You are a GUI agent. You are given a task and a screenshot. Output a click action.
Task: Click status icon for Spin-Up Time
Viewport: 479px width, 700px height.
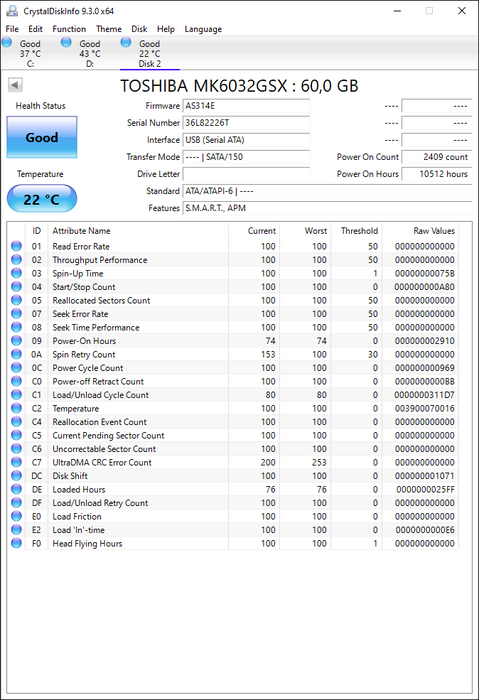pyautogui.click(x=17, y=273)
